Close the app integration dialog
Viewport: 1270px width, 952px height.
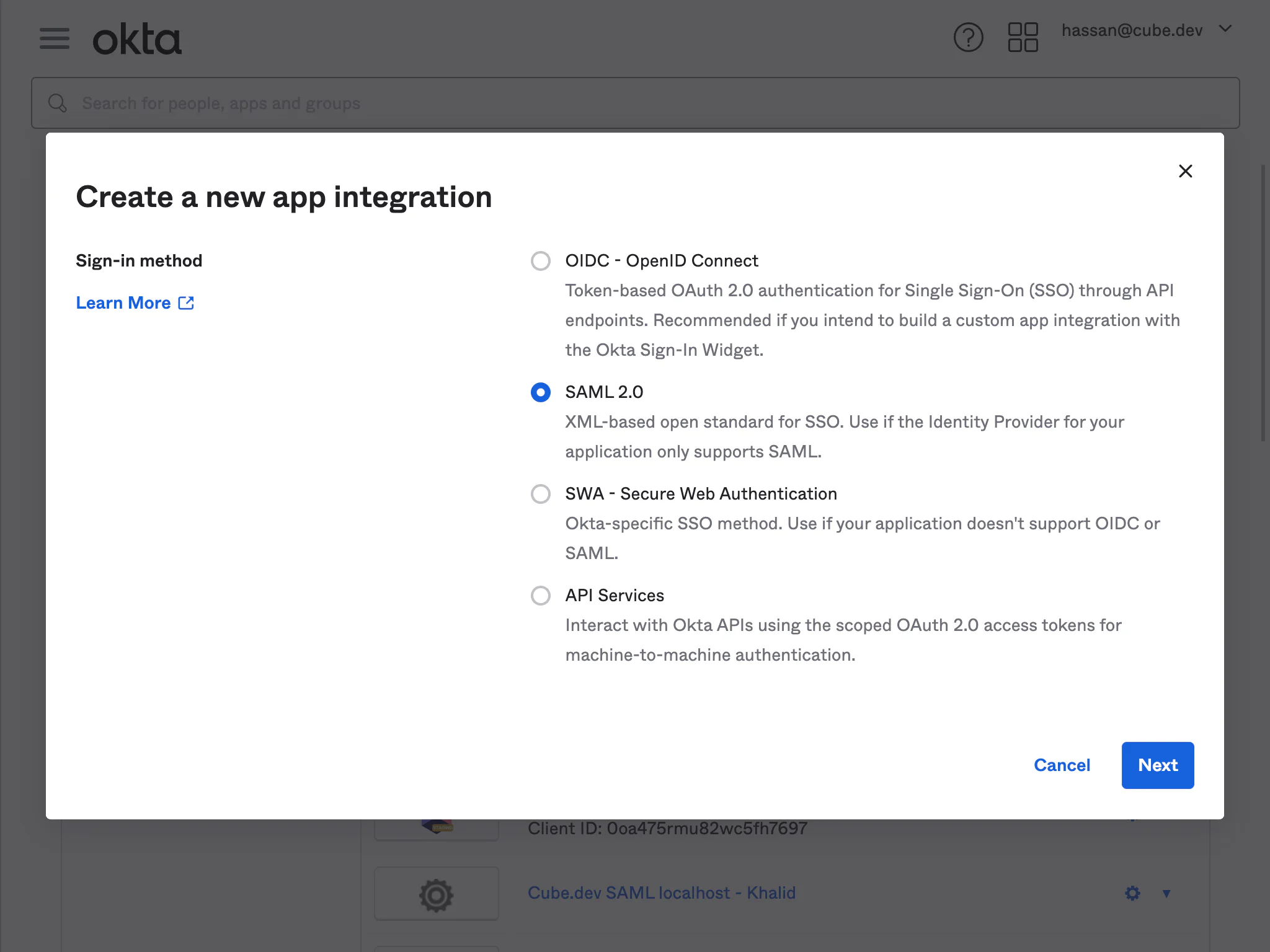coord(1185,171)
